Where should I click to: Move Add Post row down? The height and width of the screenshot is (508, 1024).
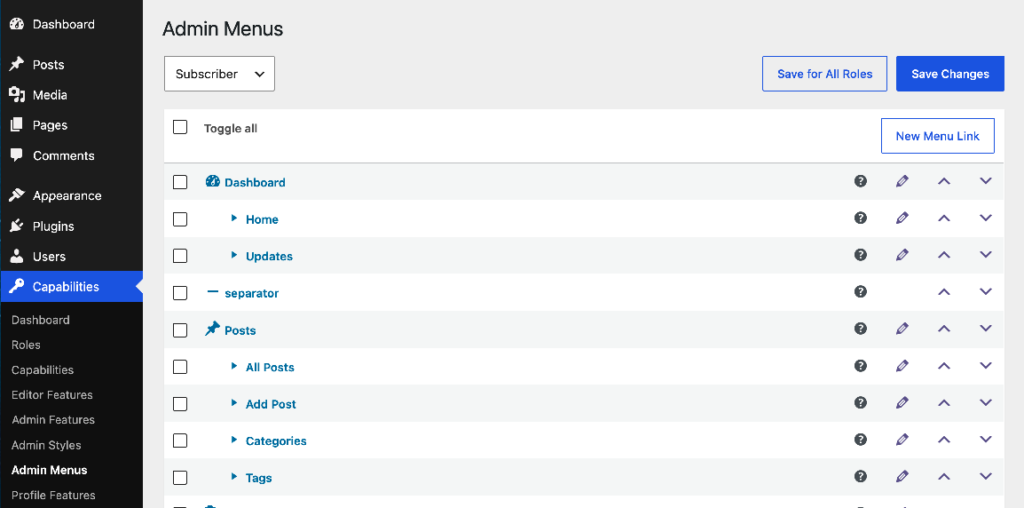click(x=985, y=402)
